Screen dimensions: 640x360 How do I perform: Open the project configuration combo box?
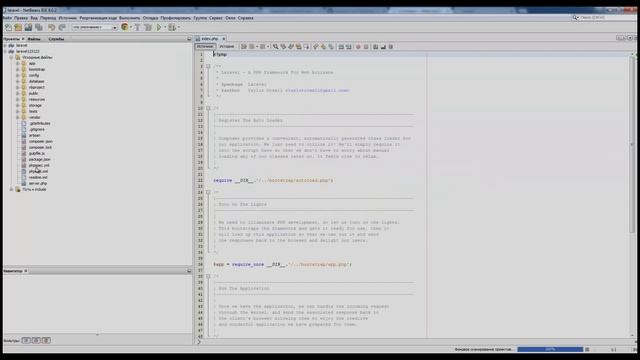point(94,27)
